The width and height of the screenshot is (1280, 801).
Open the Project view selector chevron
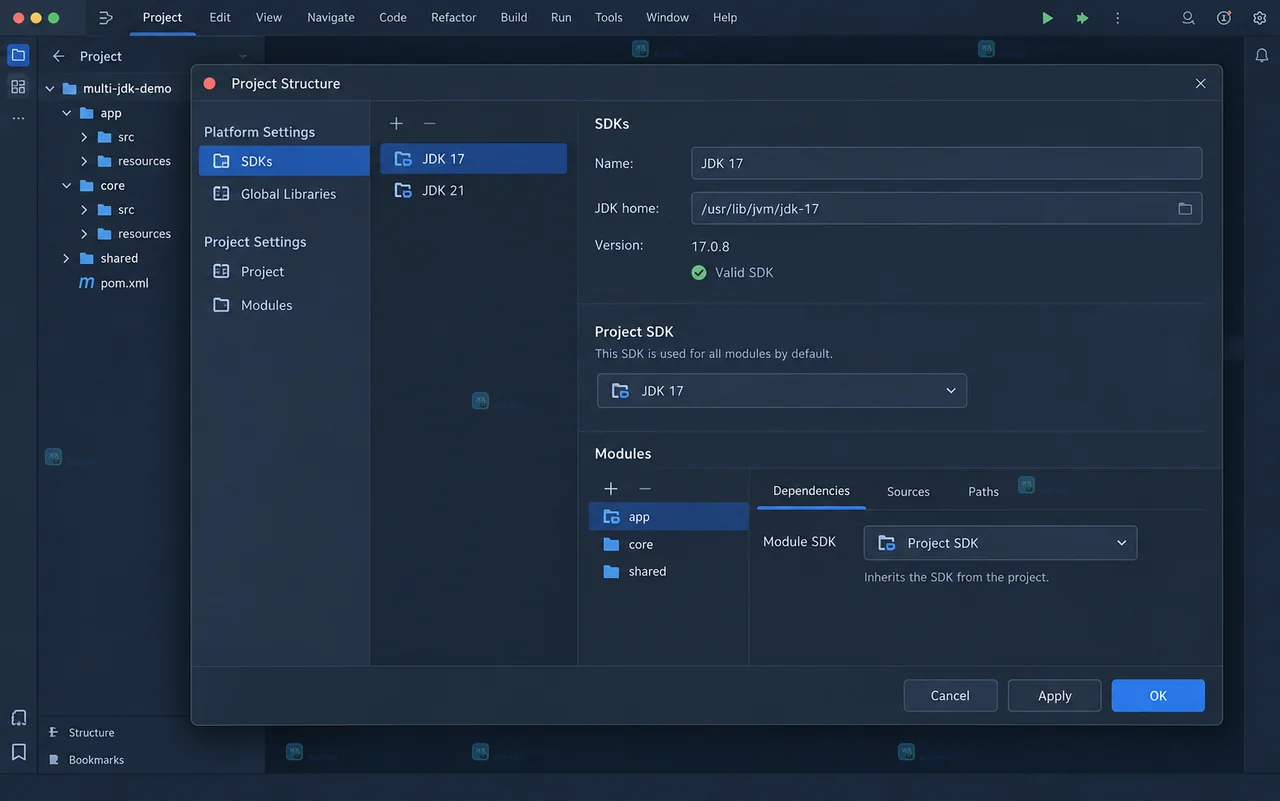242,56
